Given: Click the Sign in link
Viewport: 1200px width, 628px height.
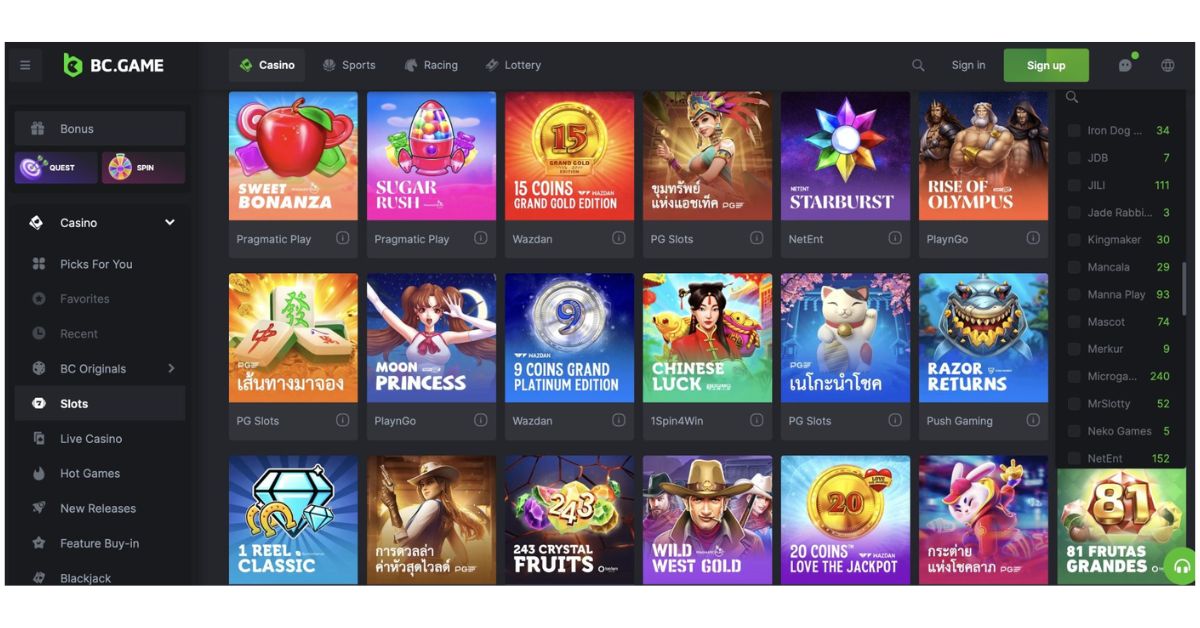Looking at the screenshot, I should click(x=968, y=65).
